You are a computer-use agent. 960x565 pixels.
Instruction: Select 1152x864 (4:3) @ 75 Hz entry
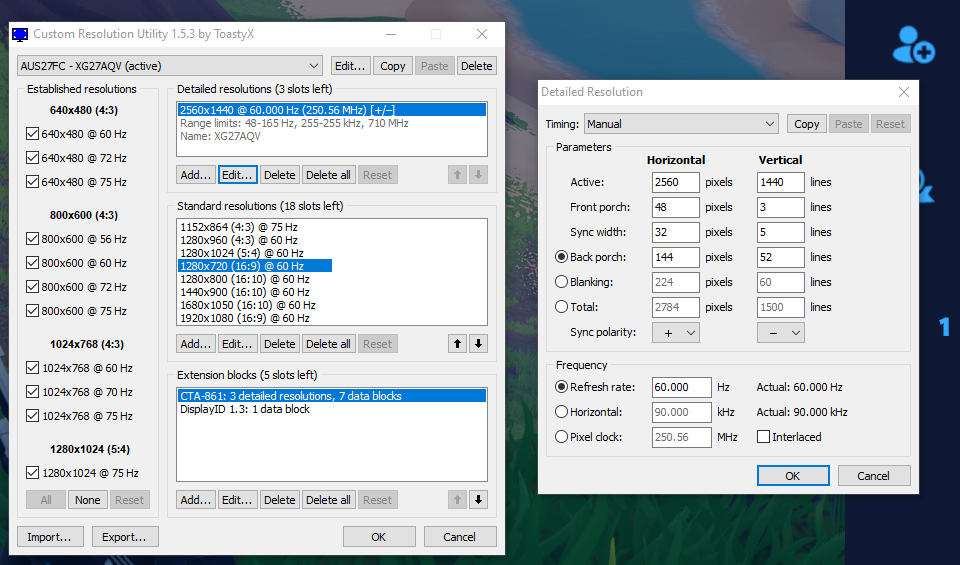[239, 227]
